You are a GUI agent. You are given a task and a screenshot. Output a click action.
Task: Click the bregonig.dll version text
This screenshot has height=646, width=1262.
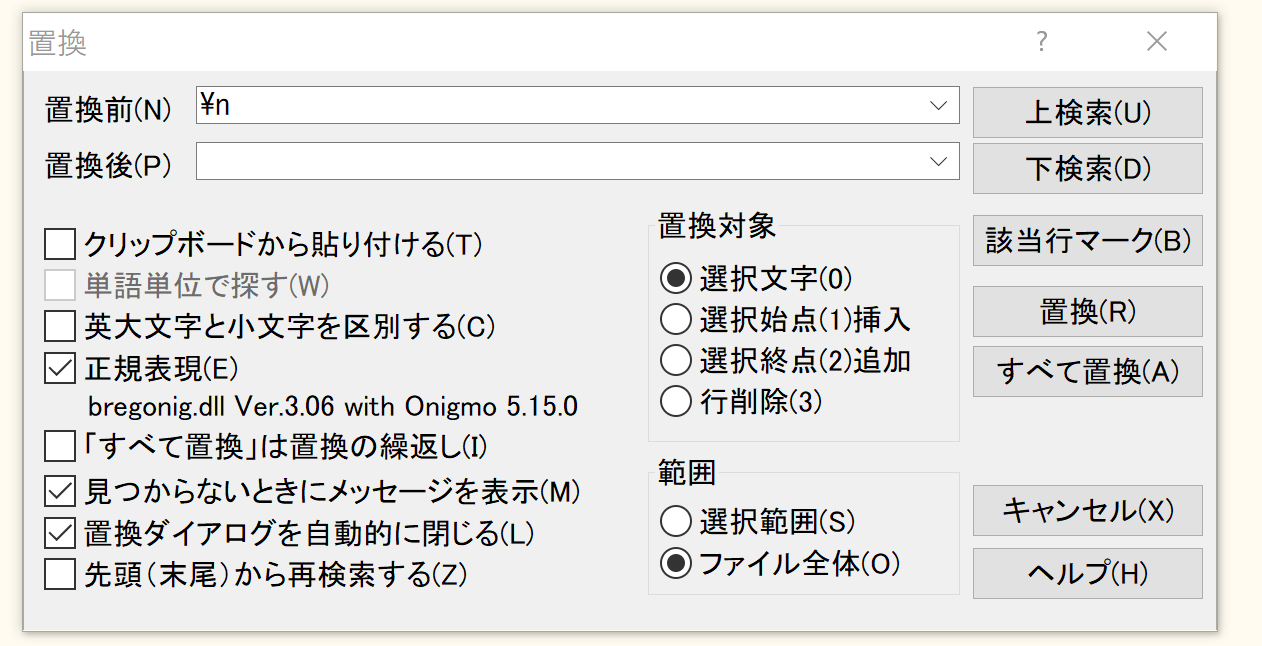point(332,406)
